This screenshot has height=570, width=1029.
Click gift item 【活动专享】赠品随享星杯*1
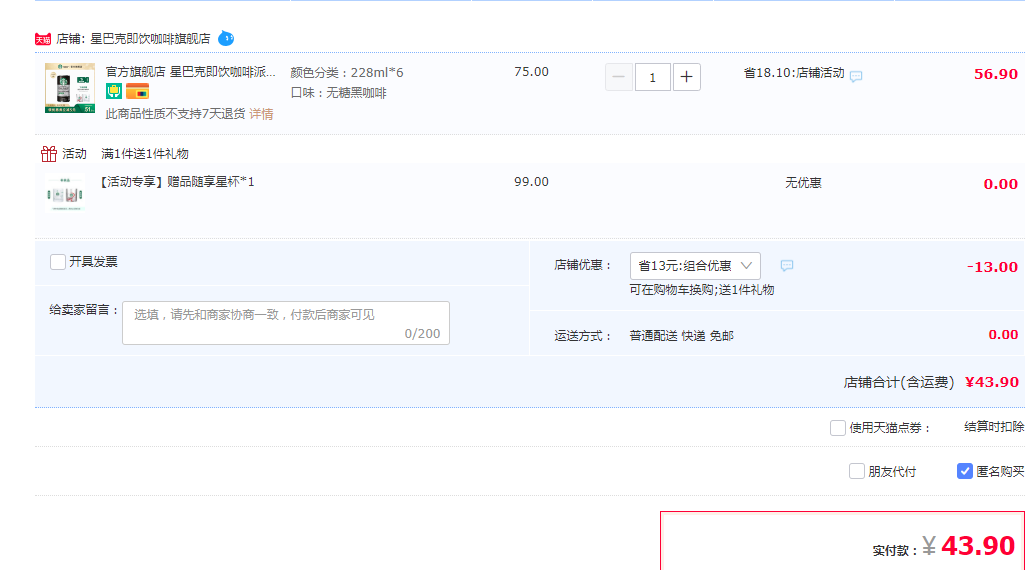coord(176,182)
